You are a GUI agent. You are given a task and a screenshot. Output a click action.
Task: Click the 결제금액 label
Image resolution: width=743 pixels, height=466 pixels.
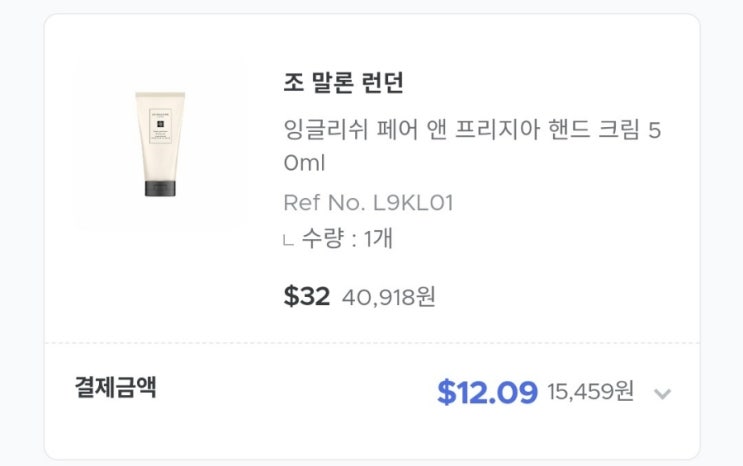(115, 387)
